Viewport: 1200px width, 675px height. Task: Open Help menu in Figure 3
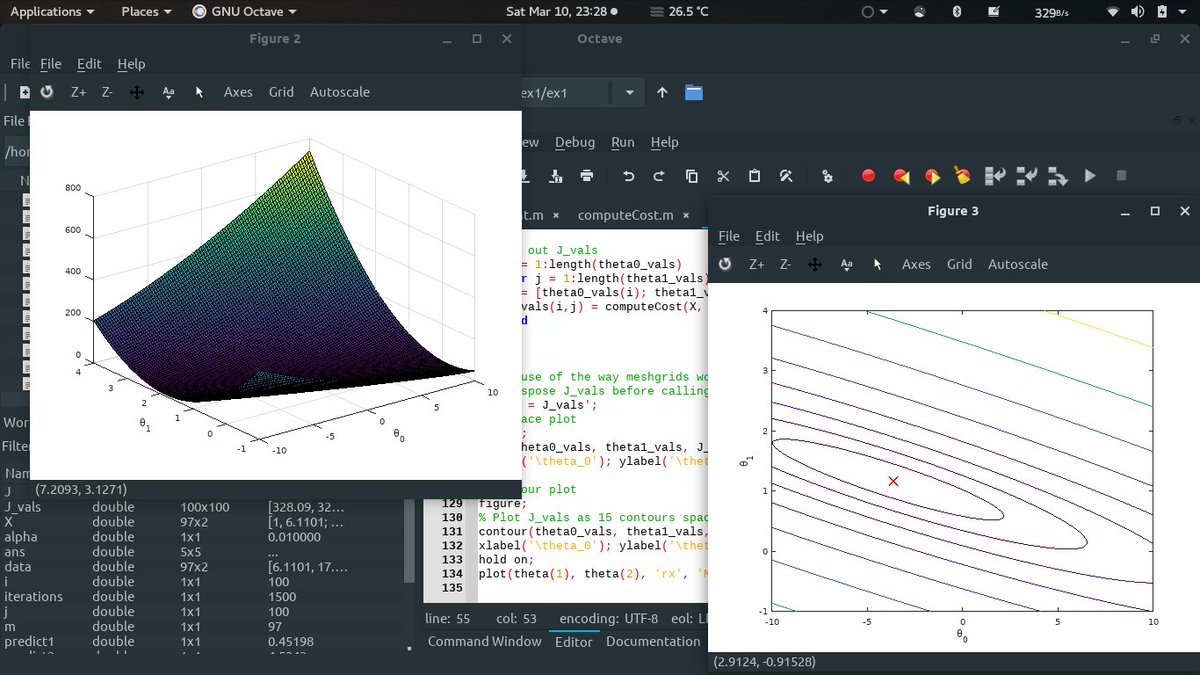pyautogui.click(x=809, y=236)
